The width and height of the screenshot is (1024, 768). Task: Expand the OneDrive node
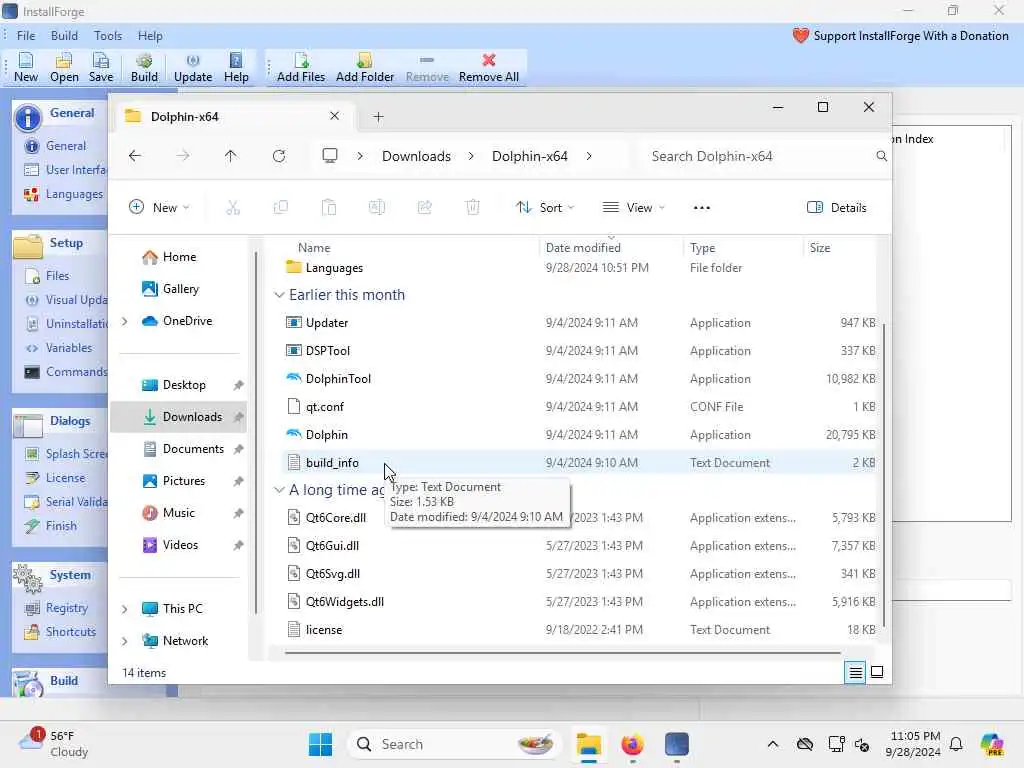(124, 321)
